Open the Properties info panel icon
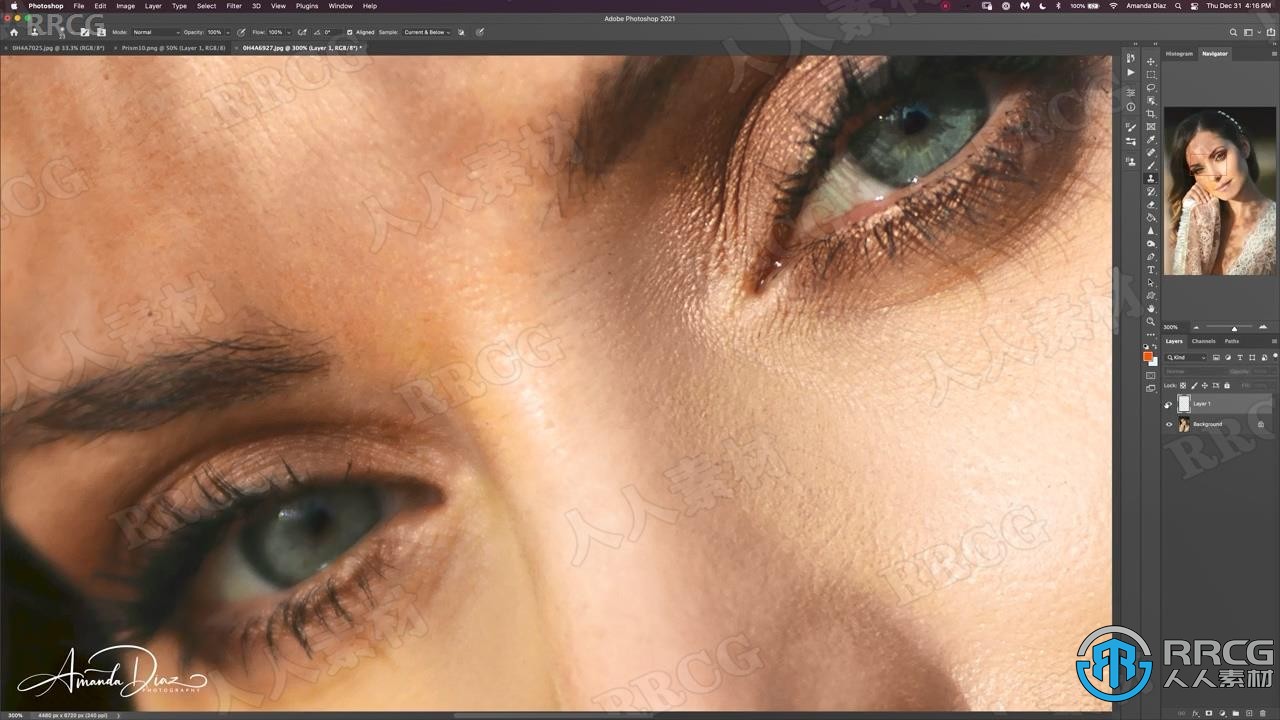The height and width of the screenshot is (720, 1280). click(1131, 107)
